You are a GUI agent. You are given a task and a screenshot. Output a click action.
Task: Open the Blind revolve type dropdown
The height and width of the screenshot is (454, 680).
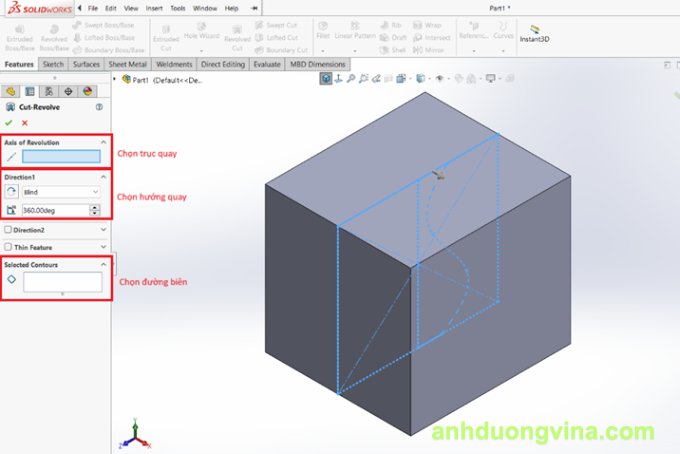[61, 191]
